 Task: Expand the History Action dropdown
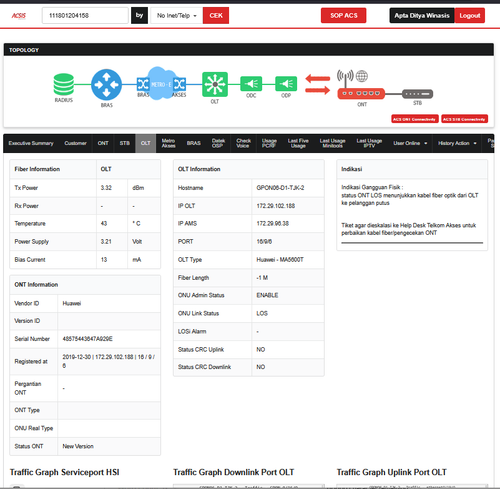click(457, 143)
